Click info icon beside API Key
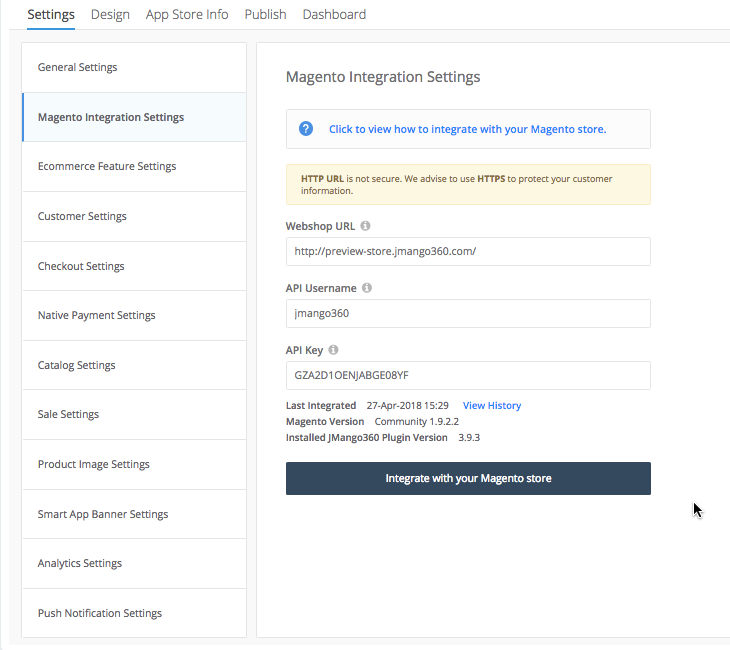 pos(333,350)
